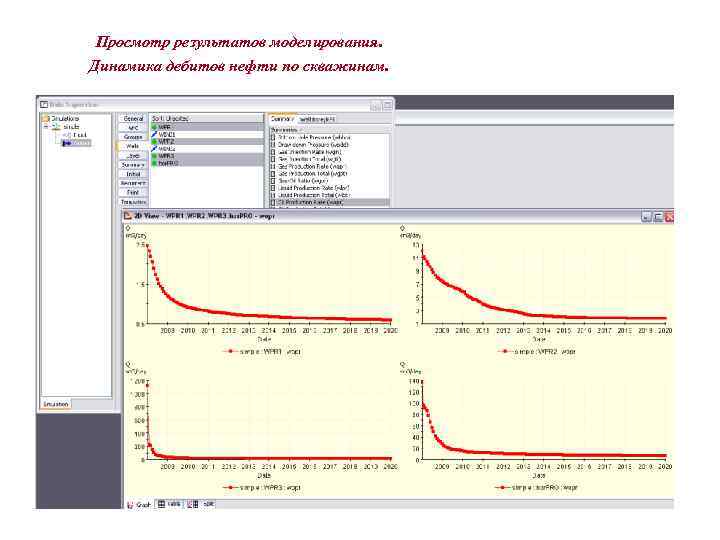
Task: Select injector well WINJ1 row
Action: 208,135
